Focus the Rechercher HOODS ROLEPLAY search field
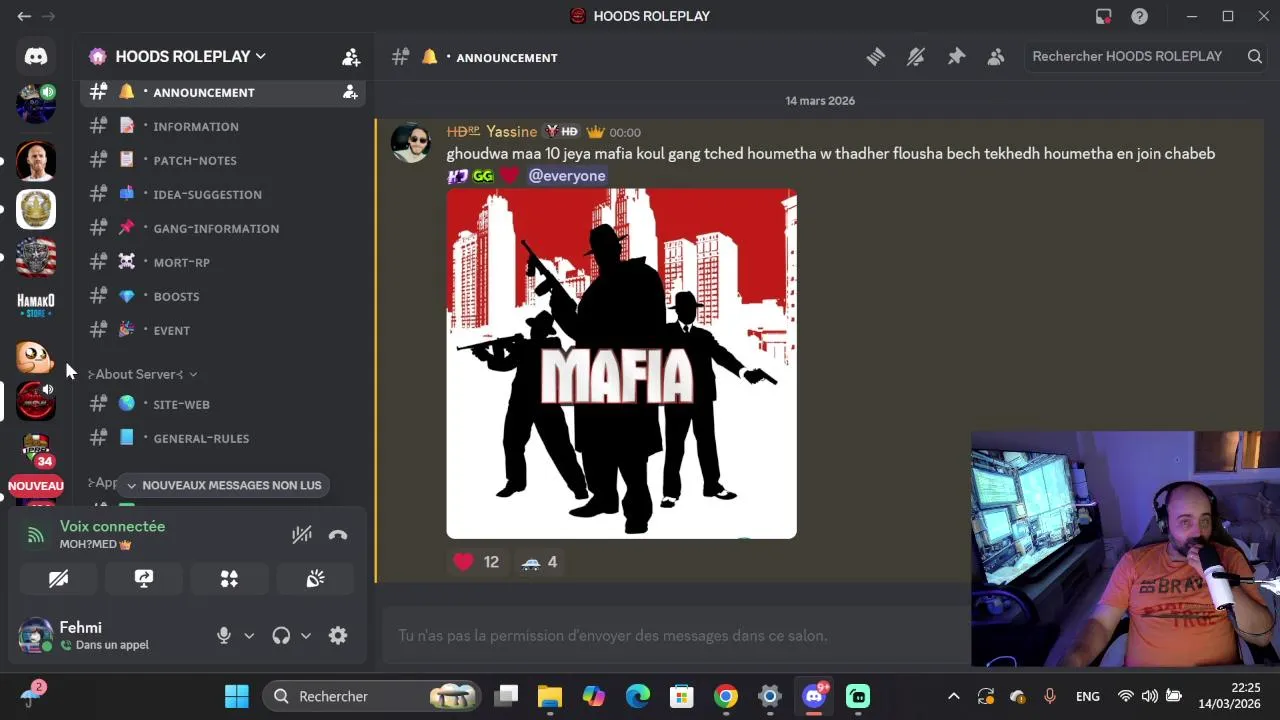The width and height of the screenshot is (1280, 720). 1147,57
